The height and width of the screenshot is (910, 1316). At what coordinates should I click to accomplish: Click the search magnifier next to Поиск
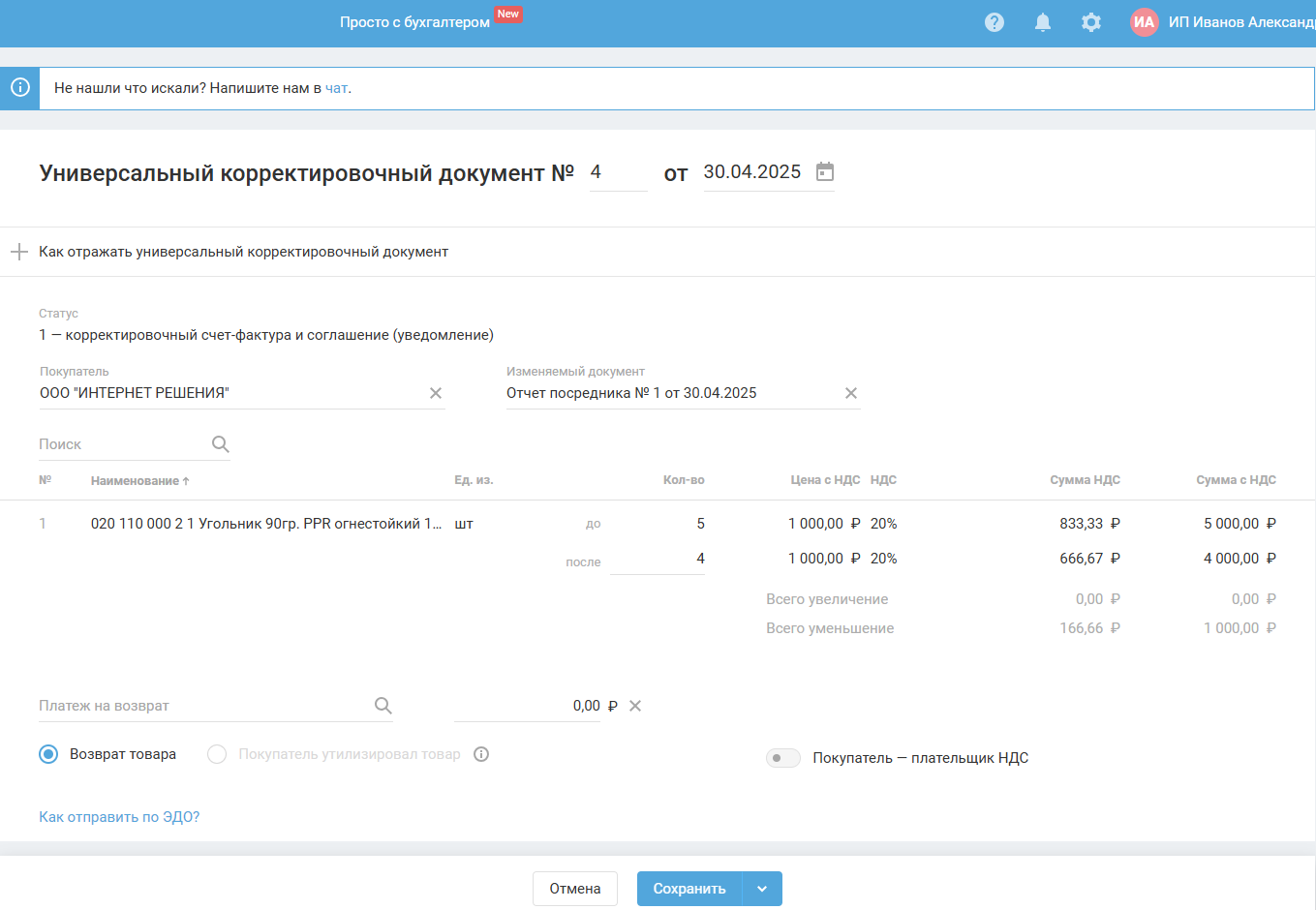click(221, 444)
